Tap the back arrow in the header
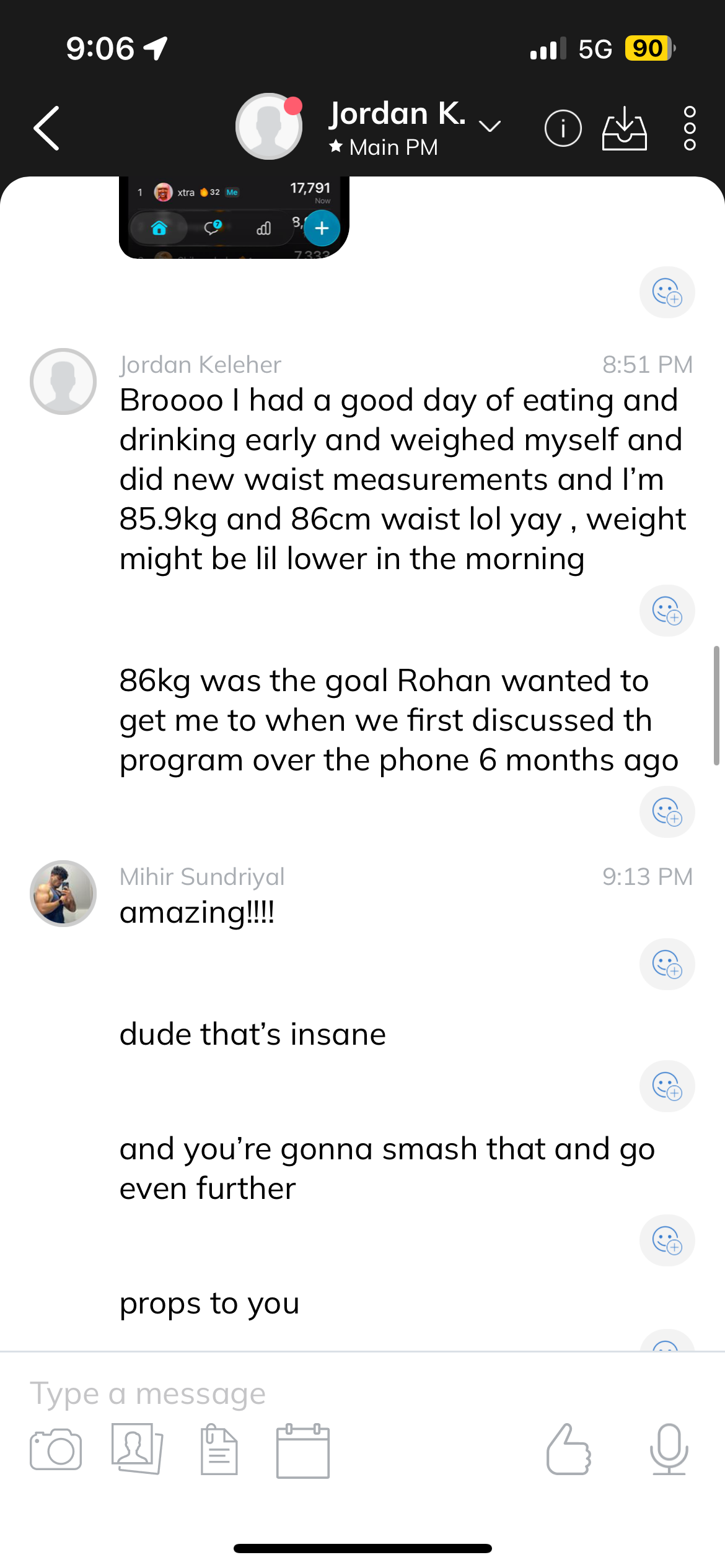725x1568 pixels. tap(47, 128)
